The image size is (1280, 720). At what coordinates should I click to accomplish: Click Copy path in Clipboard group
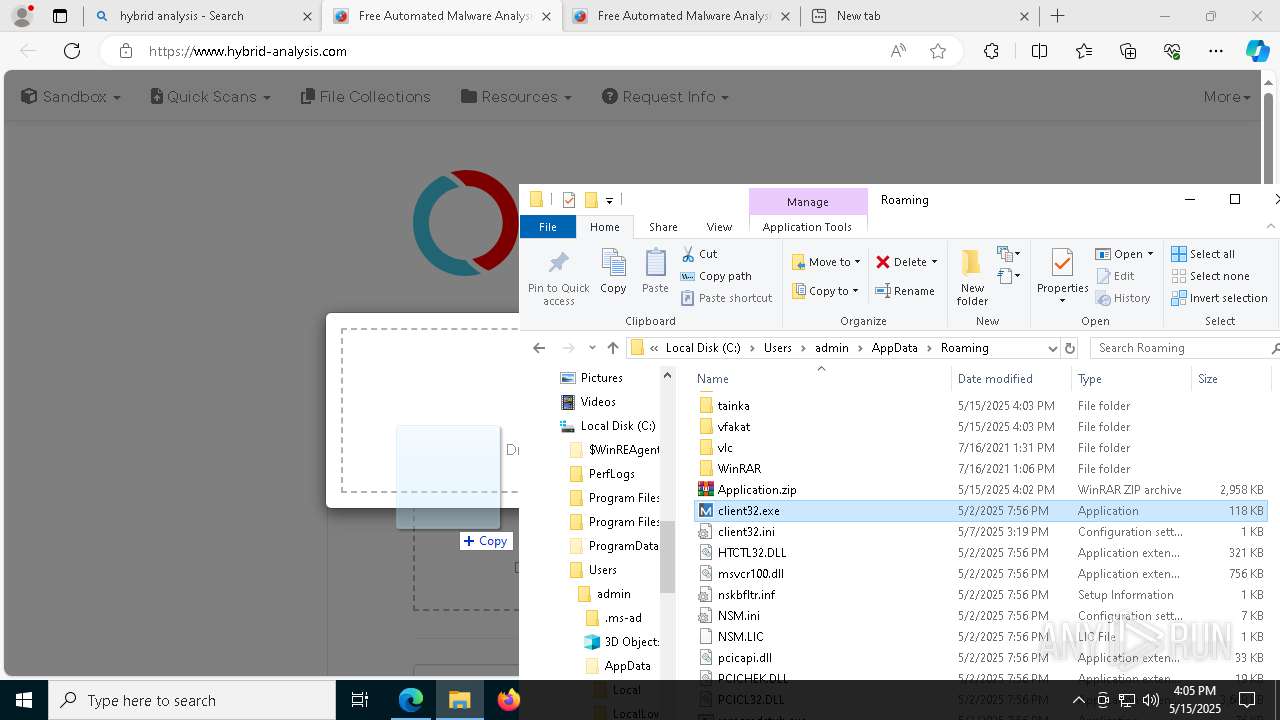click(716, 276)
